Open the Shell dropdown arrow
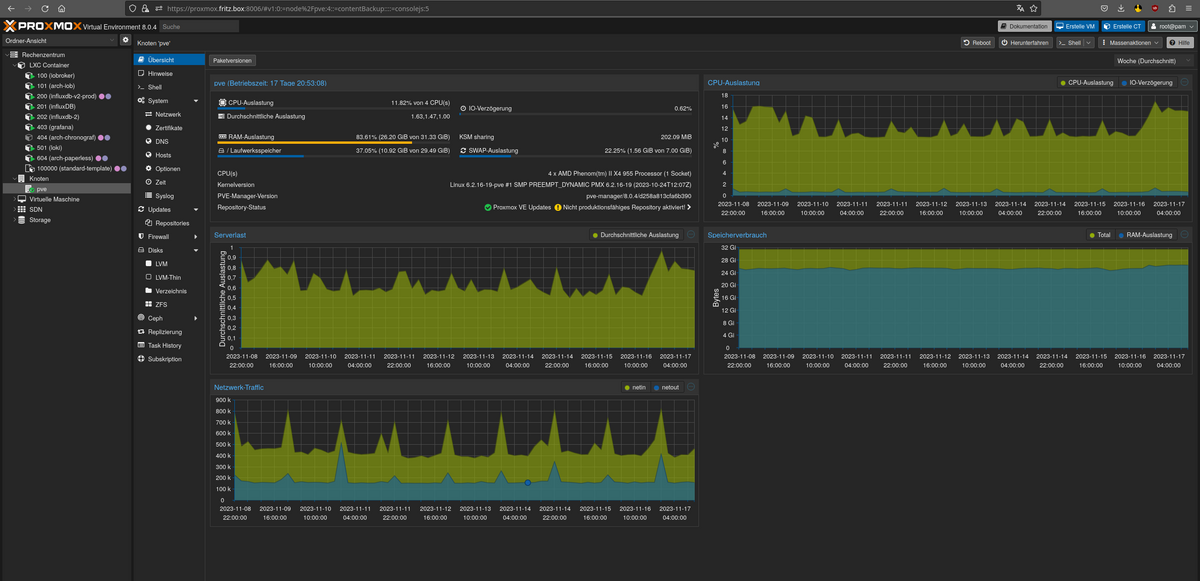1200x581 pixels. [x=1088, y=43]
